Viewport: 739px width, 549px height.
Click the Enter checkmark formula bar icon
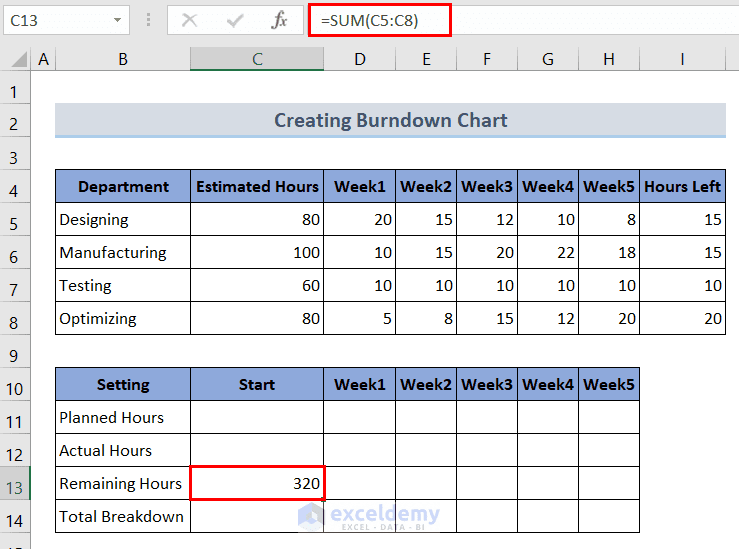(x=235, y=20)
